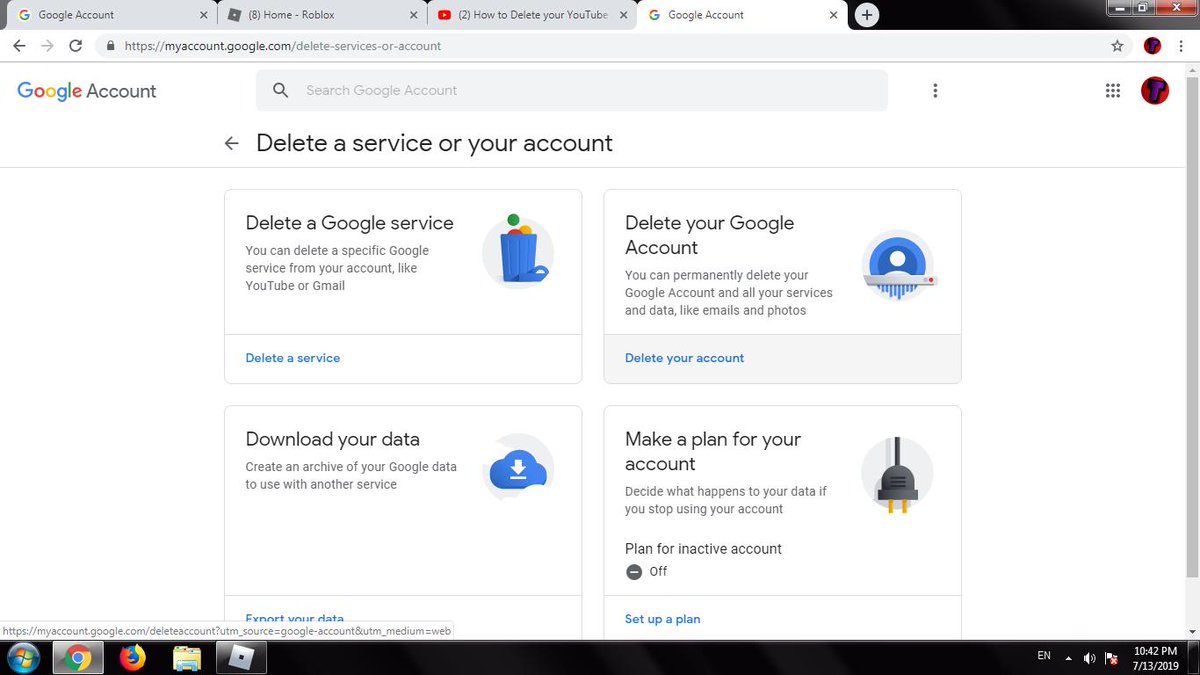Click the 'Delete your Google Account' heading
Image resolution: width=1200 pixels, height=675 pixels.
pyautogui.click(x=710, y=235)
